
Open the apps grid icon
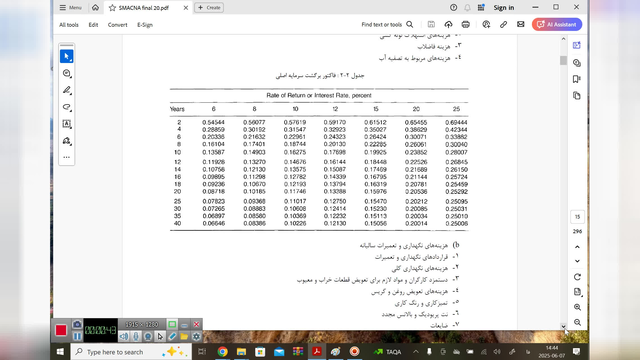pos(481,7)
